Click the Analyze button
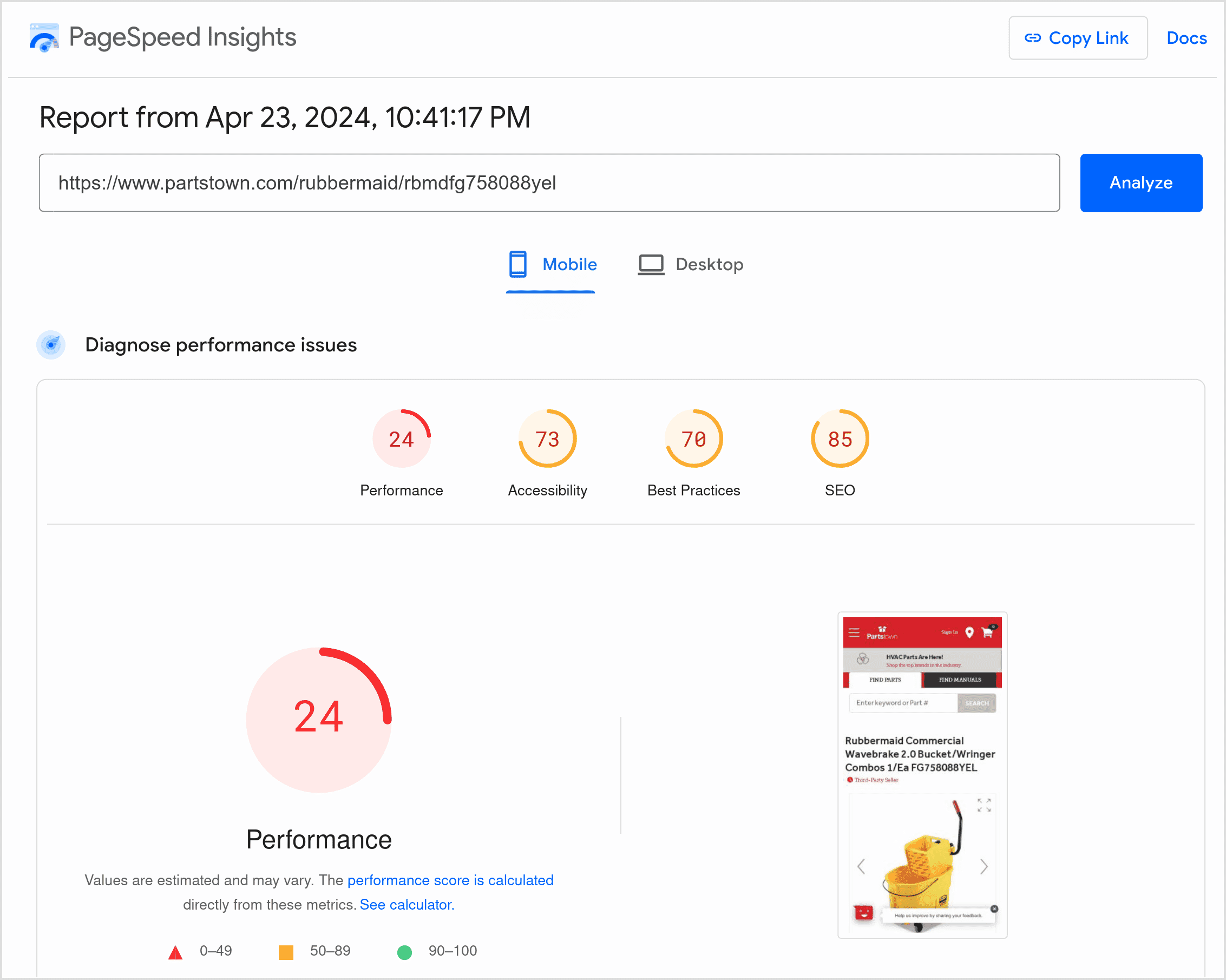1226x980 pixels. click(1140, 182)
